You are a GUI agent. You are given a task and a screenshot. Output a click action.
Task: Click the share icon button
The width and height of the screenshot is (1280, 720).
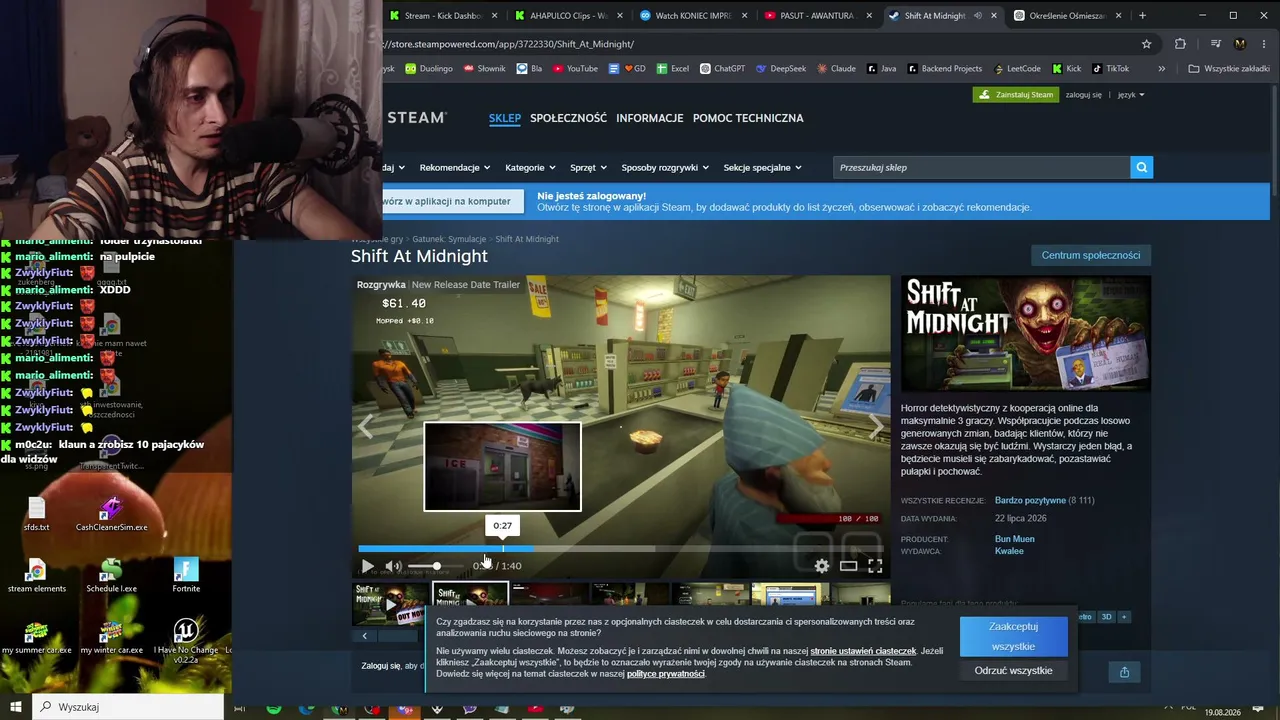pos(1124,672)
